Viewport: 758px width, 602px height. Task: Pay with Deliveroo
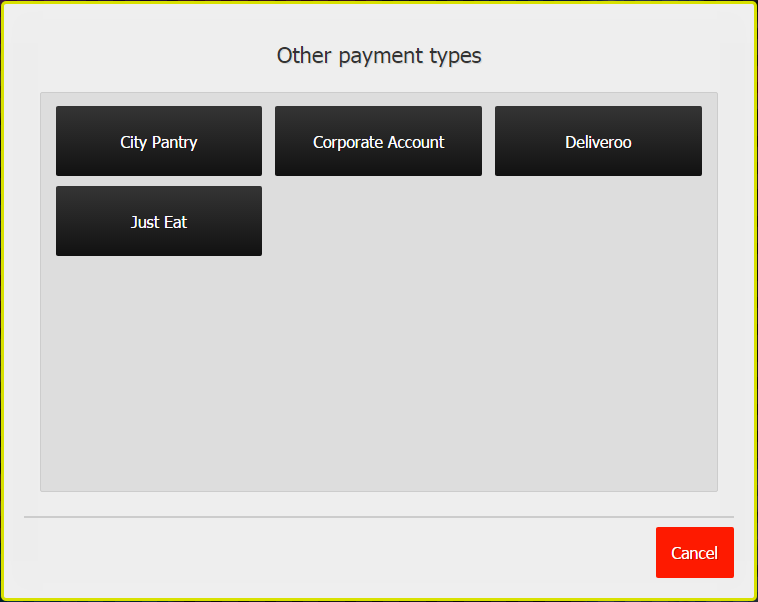pyautogui.click(x=598, y=141)
